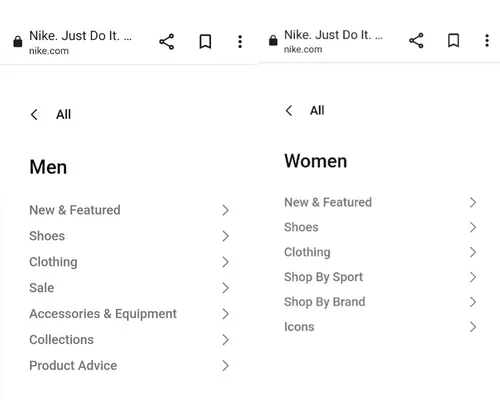Tap page title above Men screen URL
This screenshot has height=400, width=500.
[x=80, y=36]
